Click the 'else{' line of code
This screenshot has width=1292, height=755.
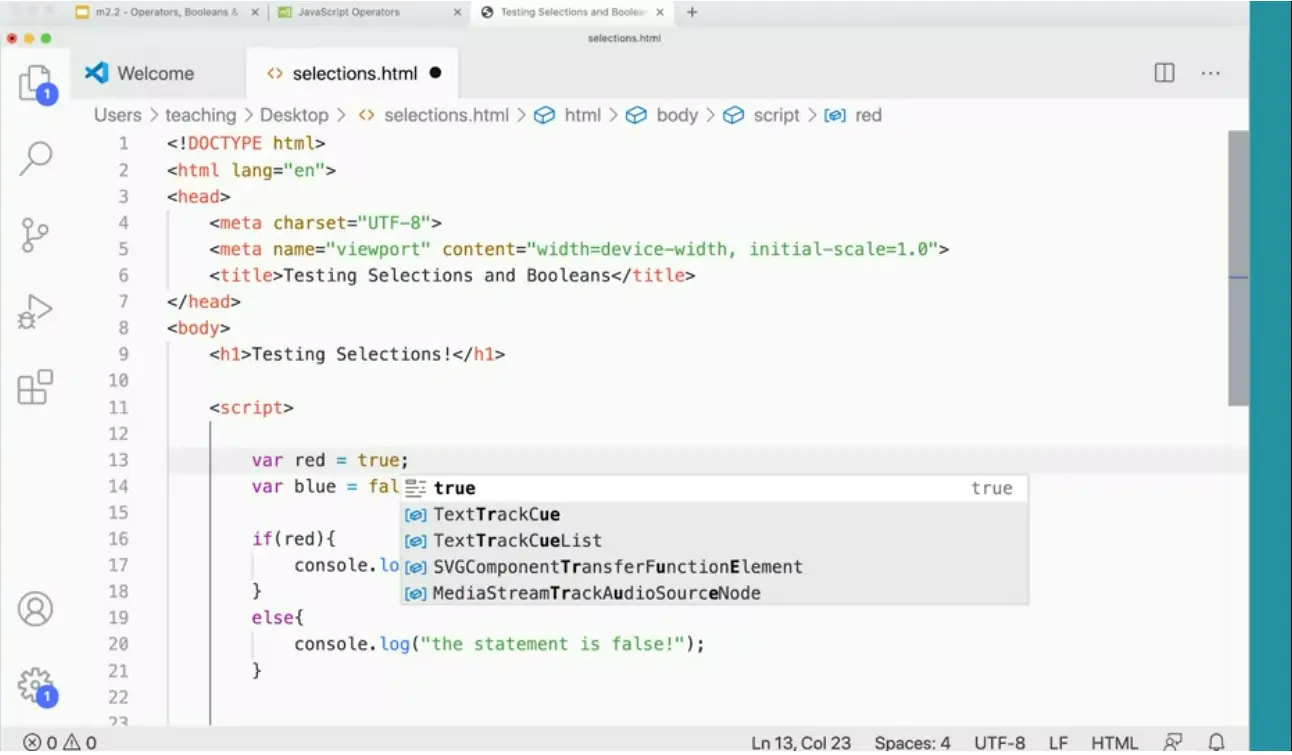tap(277, 618)
